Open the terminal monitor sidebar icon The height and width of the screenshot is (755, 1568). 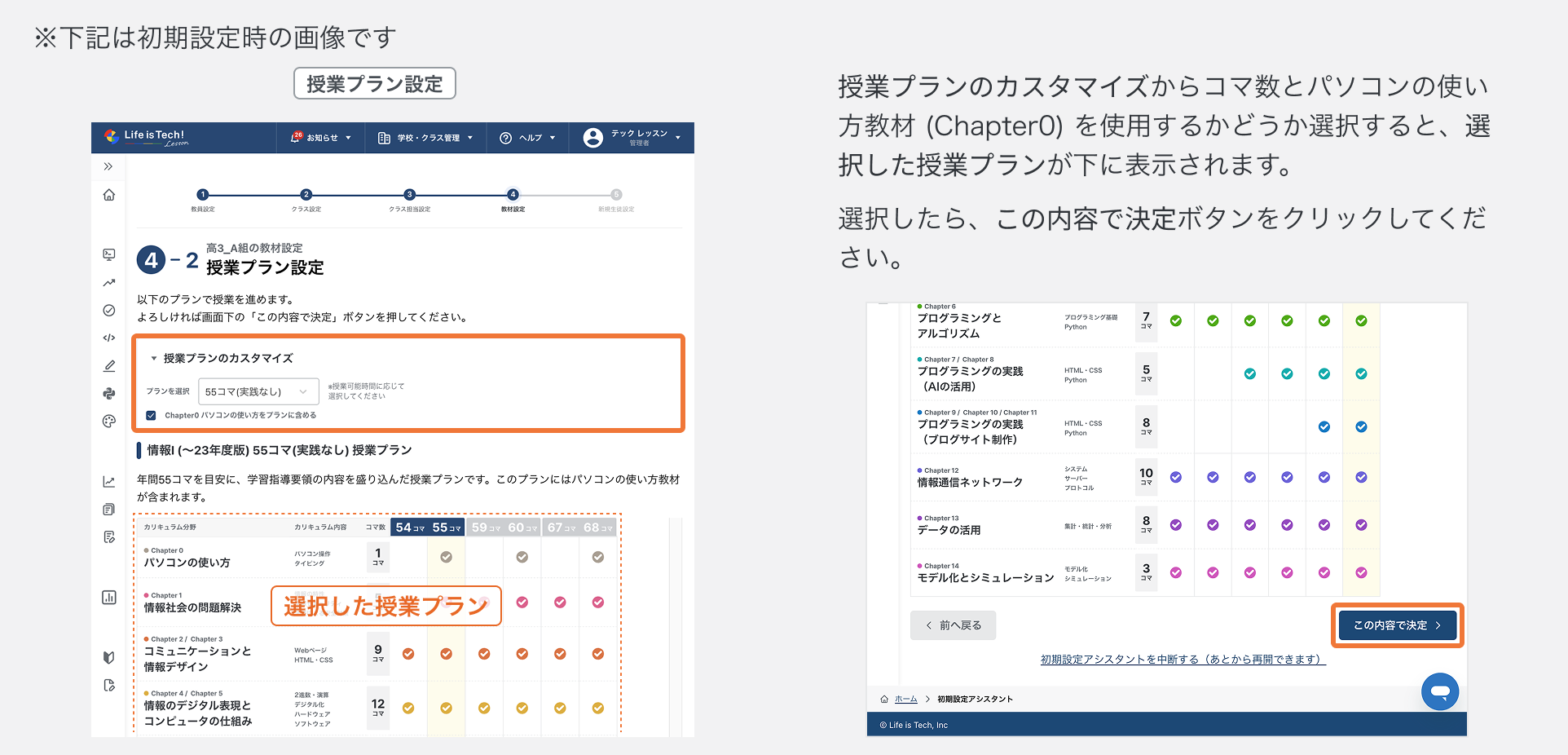[x=108, y=254]
